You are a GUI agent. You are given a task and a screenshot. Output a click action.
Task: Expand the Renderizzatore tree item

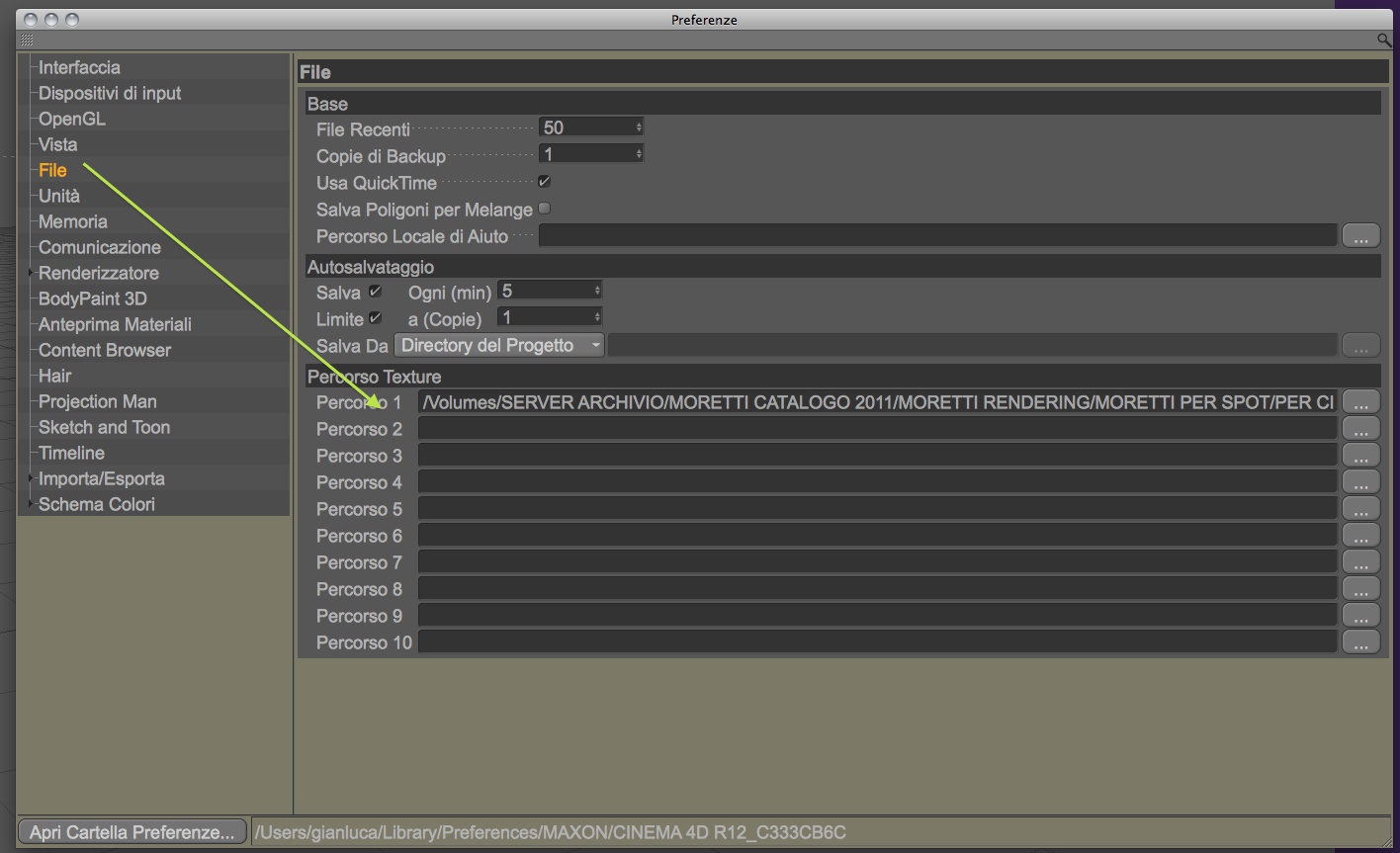[31, 273]
